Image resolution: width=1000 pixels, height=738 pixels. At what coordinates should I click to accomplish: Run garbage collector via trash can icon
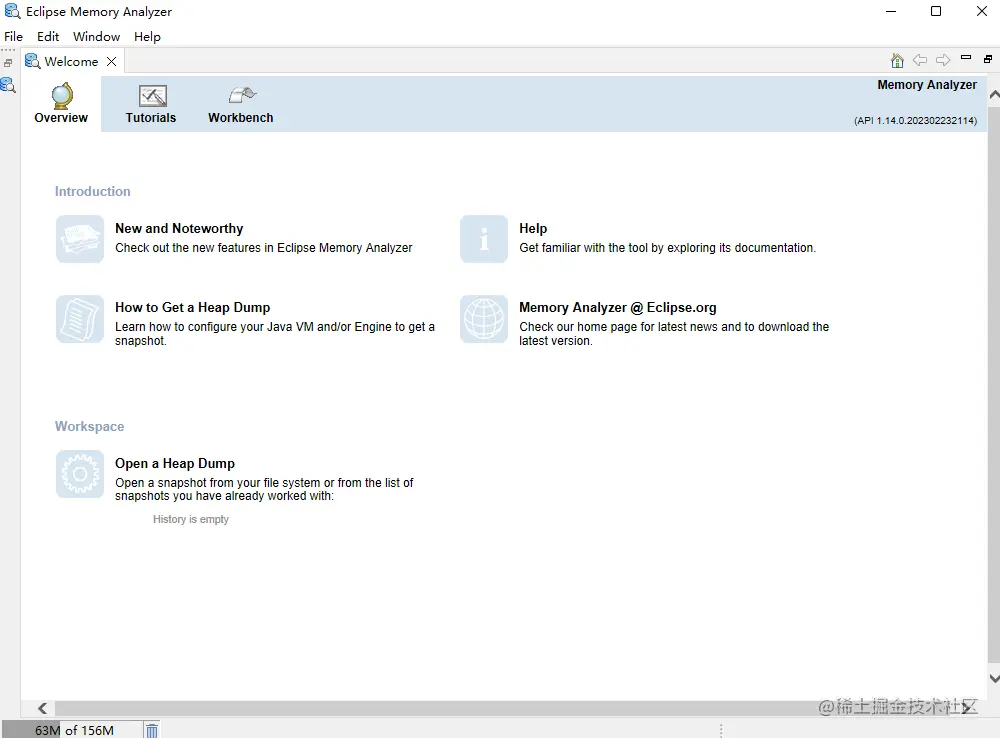click(152, 730)
